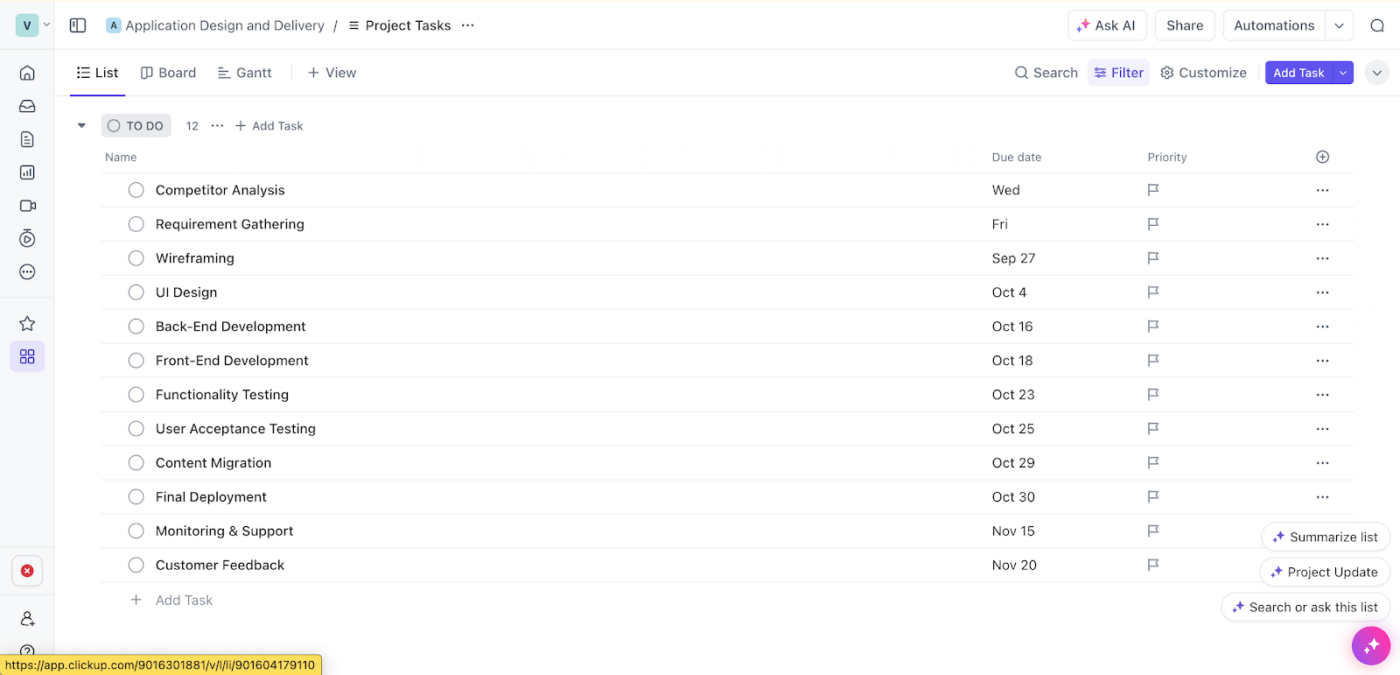Click the top-right search magnifier icon
Viewport: 1400px width, 675px height.
pyautogui.click(x=1377, y=26)
